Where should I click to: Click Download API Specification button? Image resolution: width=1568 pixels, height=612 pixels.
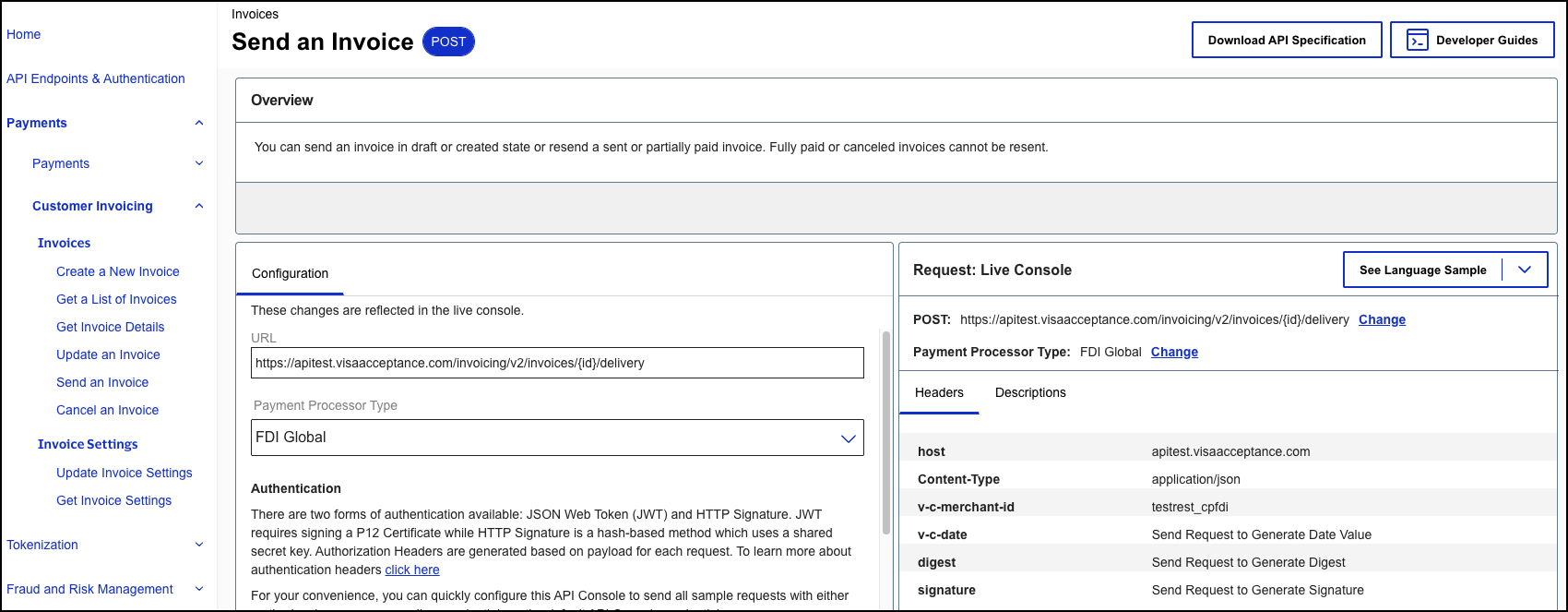[1287, 40]
